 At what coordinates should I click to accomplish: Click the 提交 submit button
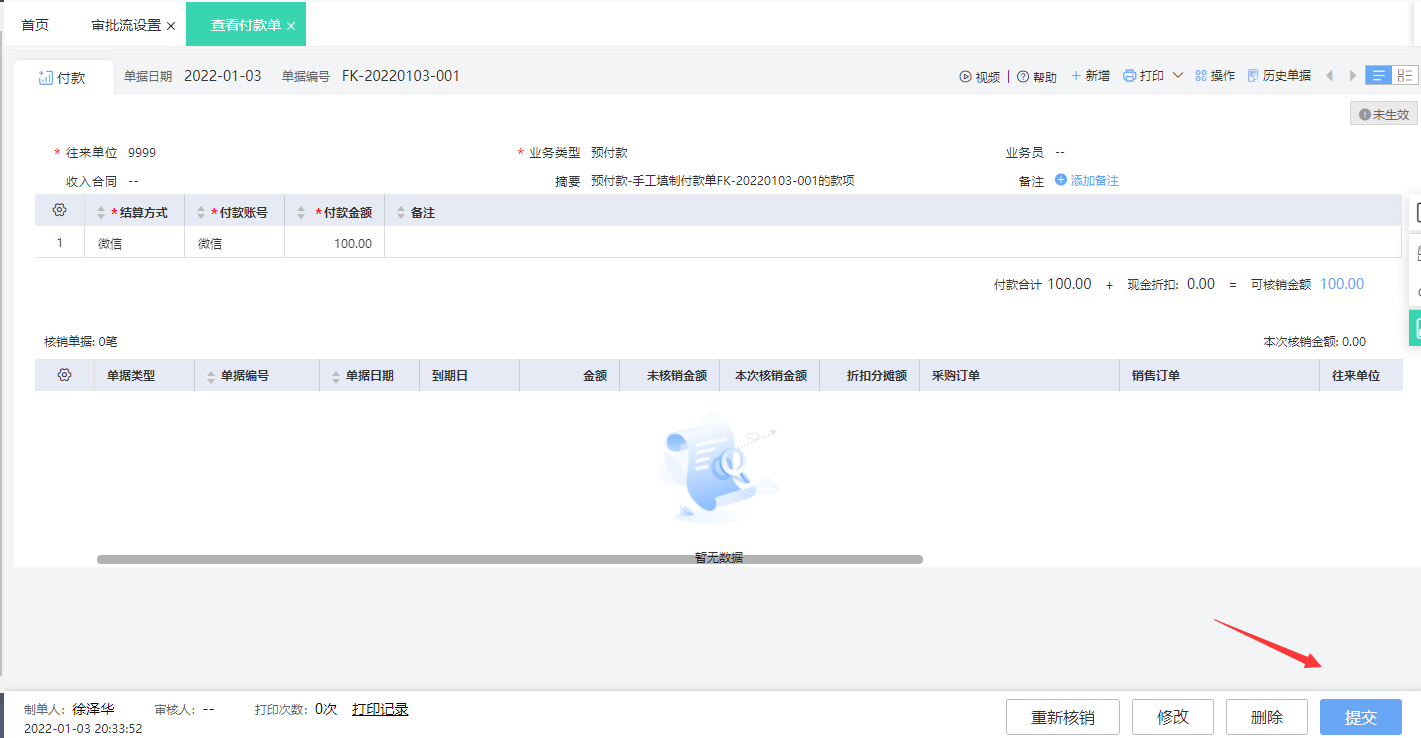click(x=1360, y=717)
